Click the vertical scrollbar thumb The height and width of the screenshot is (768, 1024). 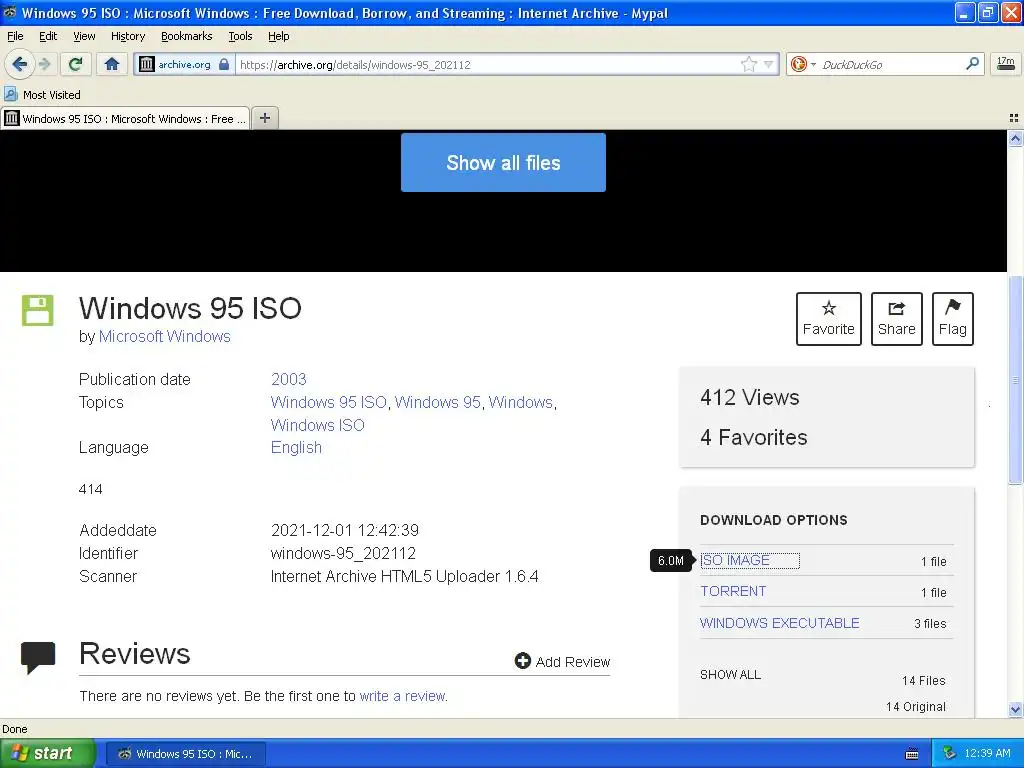click(x=1015, y=380)
